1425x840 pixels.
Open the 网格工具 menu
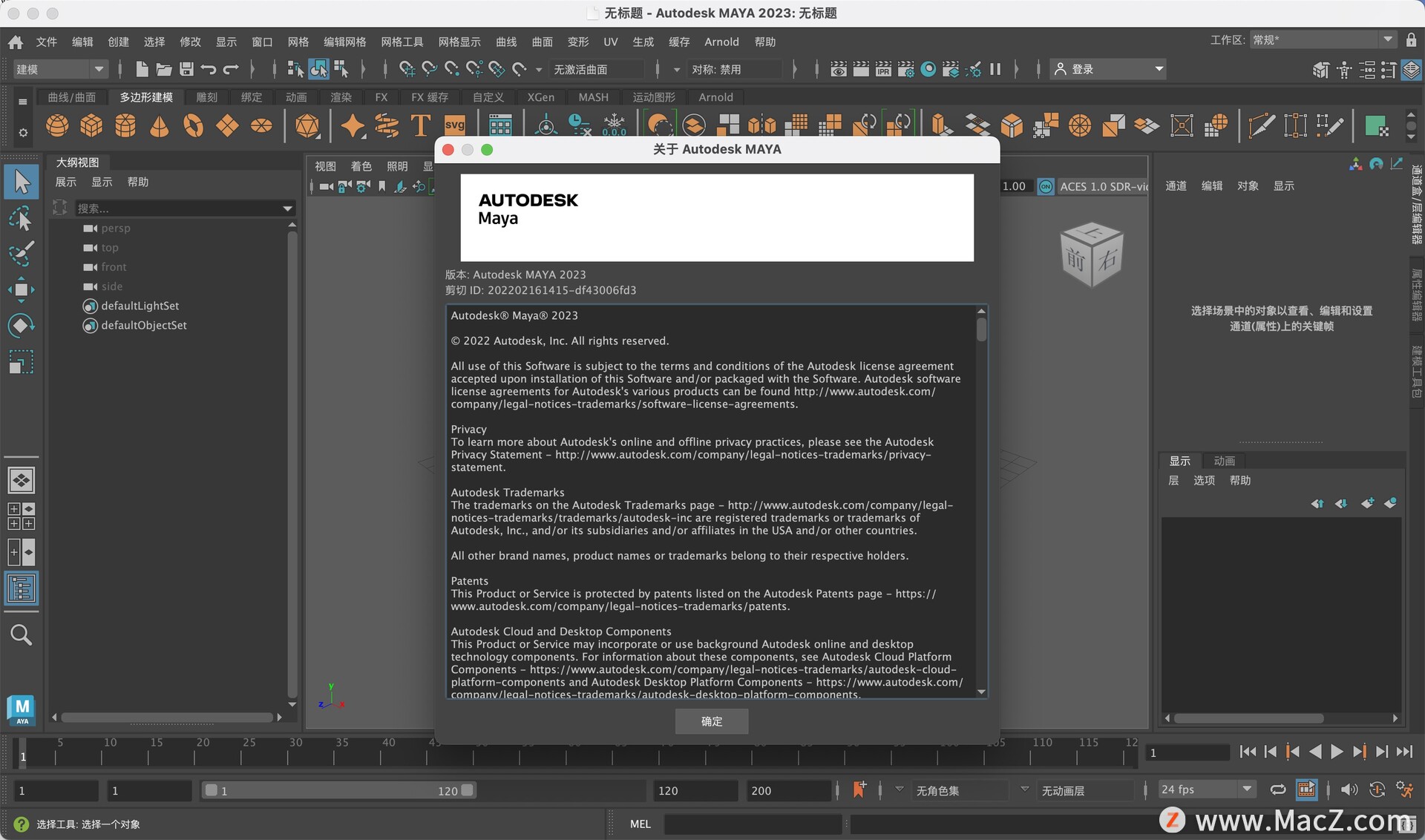point(402,42)
